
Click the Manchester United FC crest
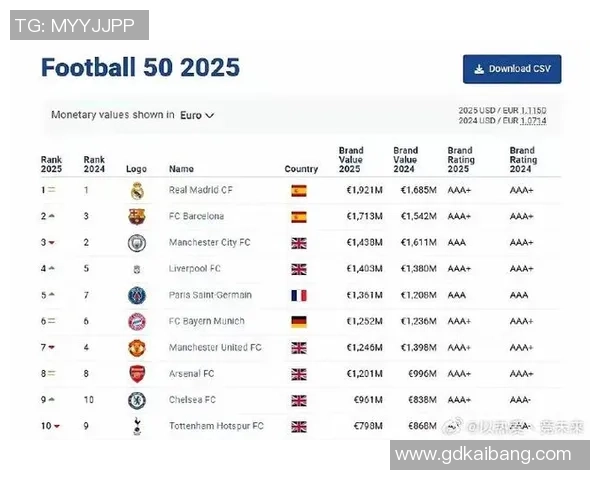[x=137, y=347]
